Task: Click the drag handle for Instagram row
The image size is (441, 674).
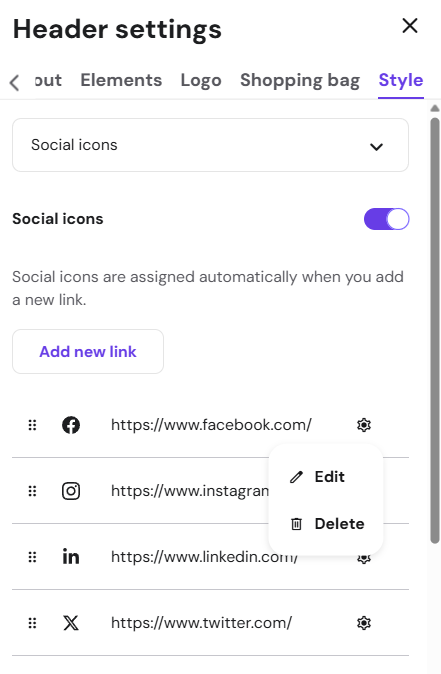Action: [32, 491]
